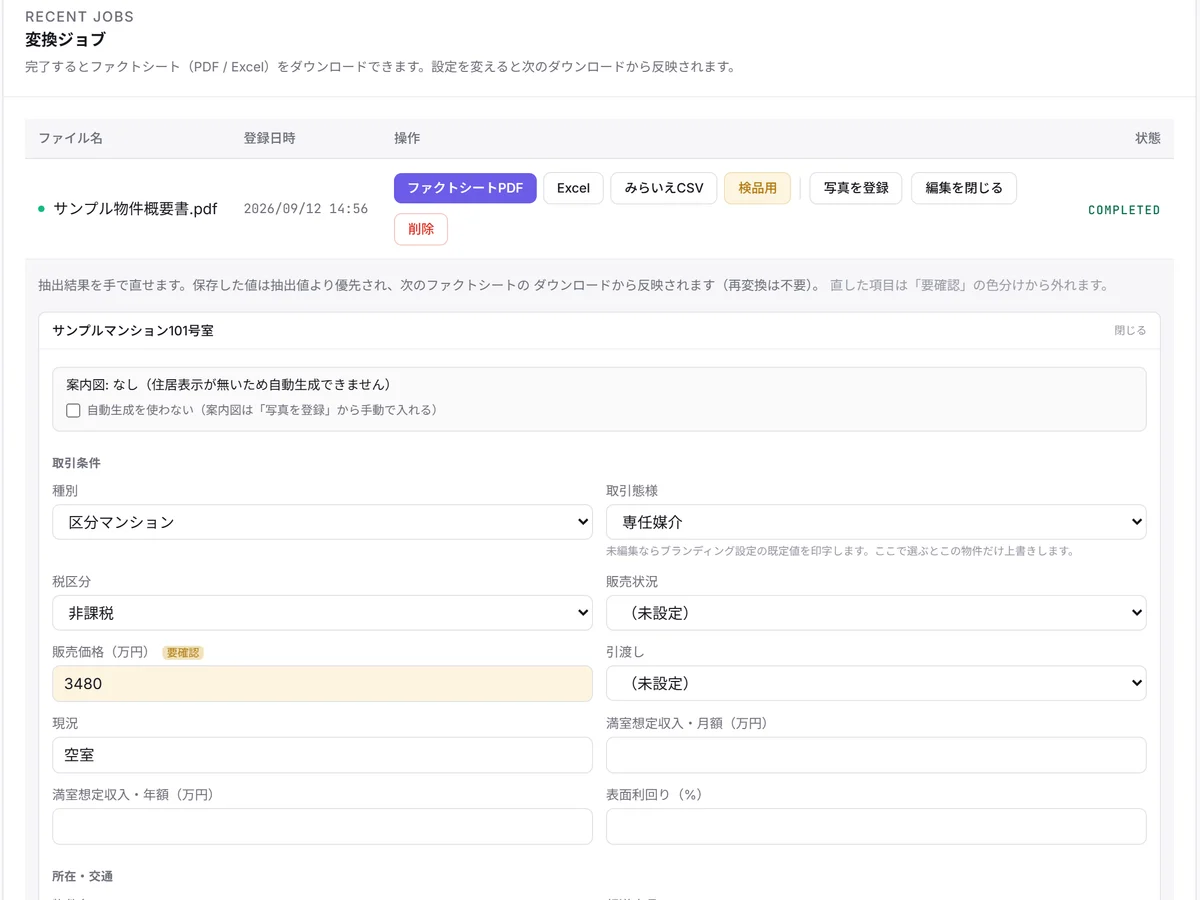Click the COMPLETED status label
This screenshot has height=900, width=1200.
(x=1124, y=210)
